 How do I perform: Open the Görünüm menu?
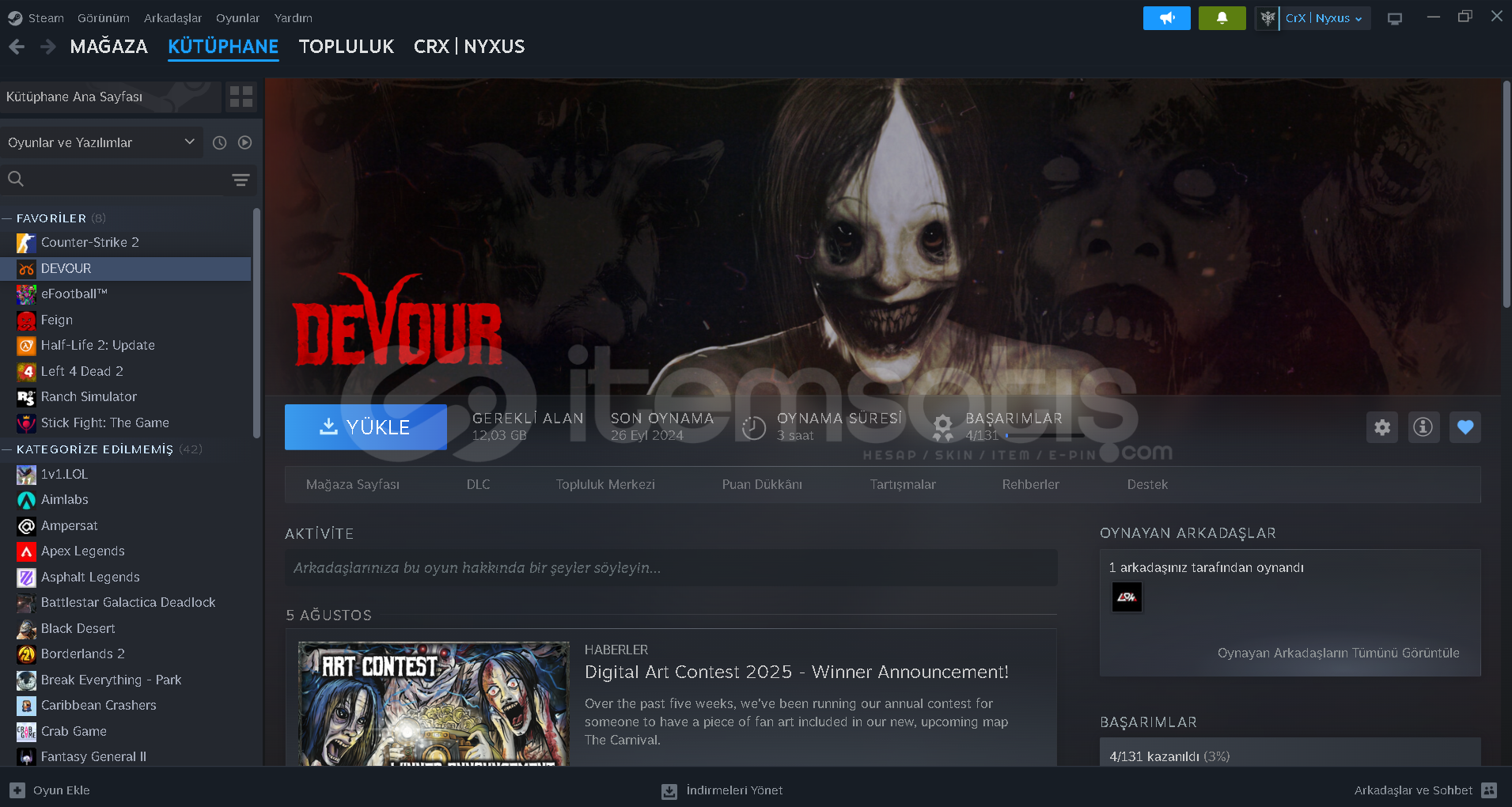[103, 18]
